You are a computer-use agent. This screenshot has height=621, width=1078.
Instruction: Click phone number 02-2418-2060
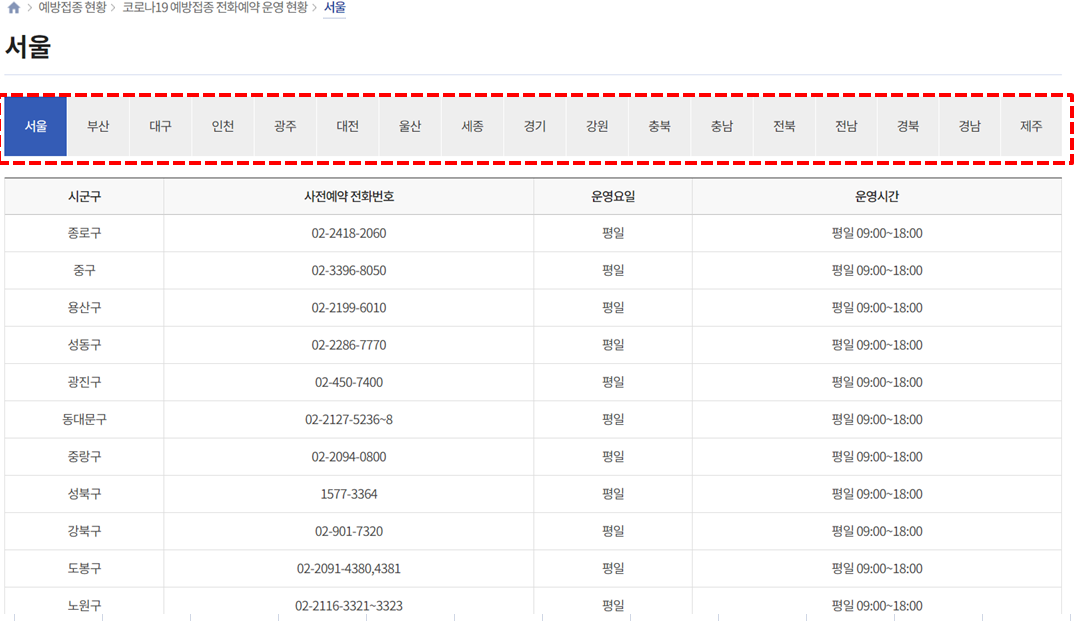349,233
